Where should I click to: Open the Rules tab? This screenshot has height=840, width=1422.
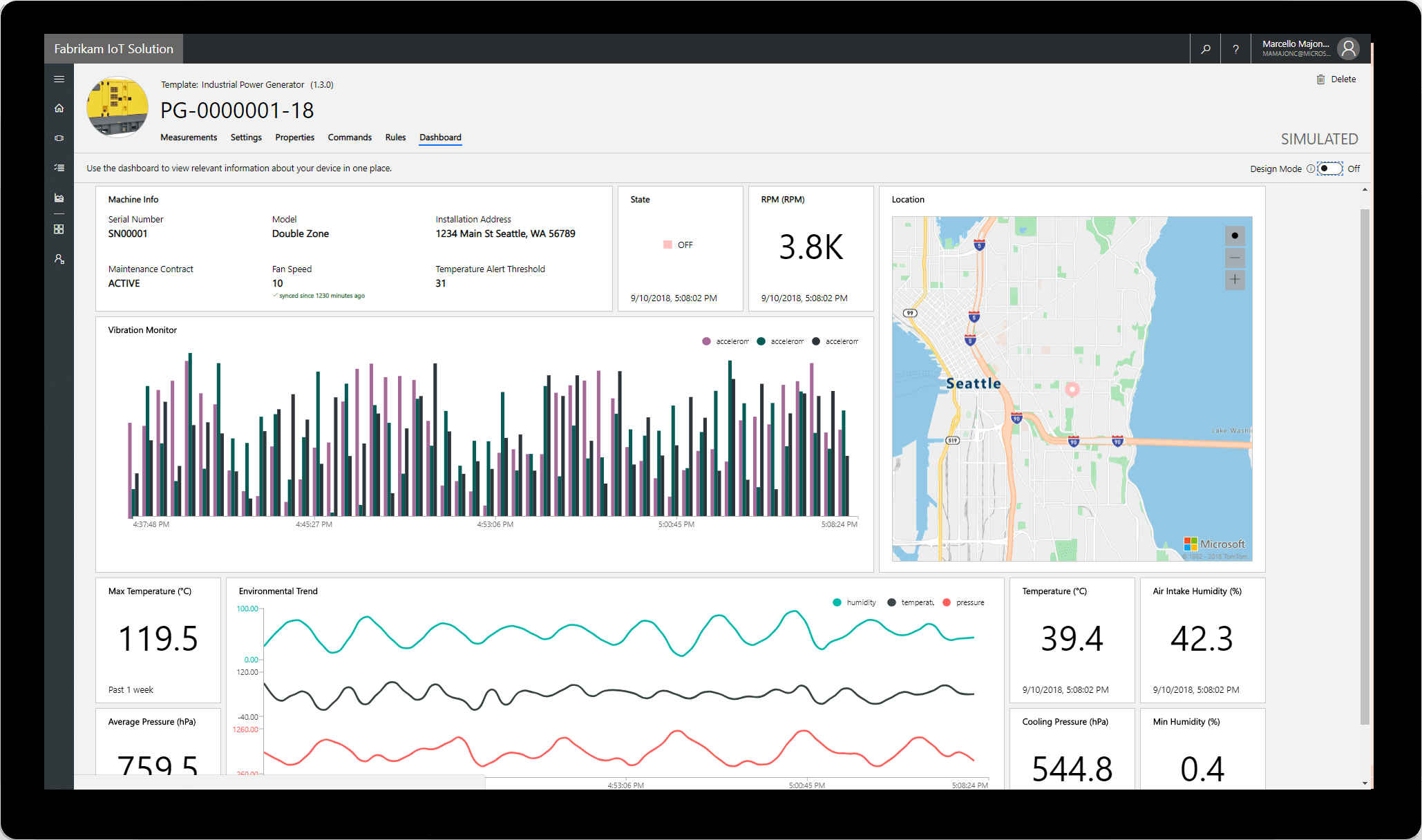[x=395, y=137]
